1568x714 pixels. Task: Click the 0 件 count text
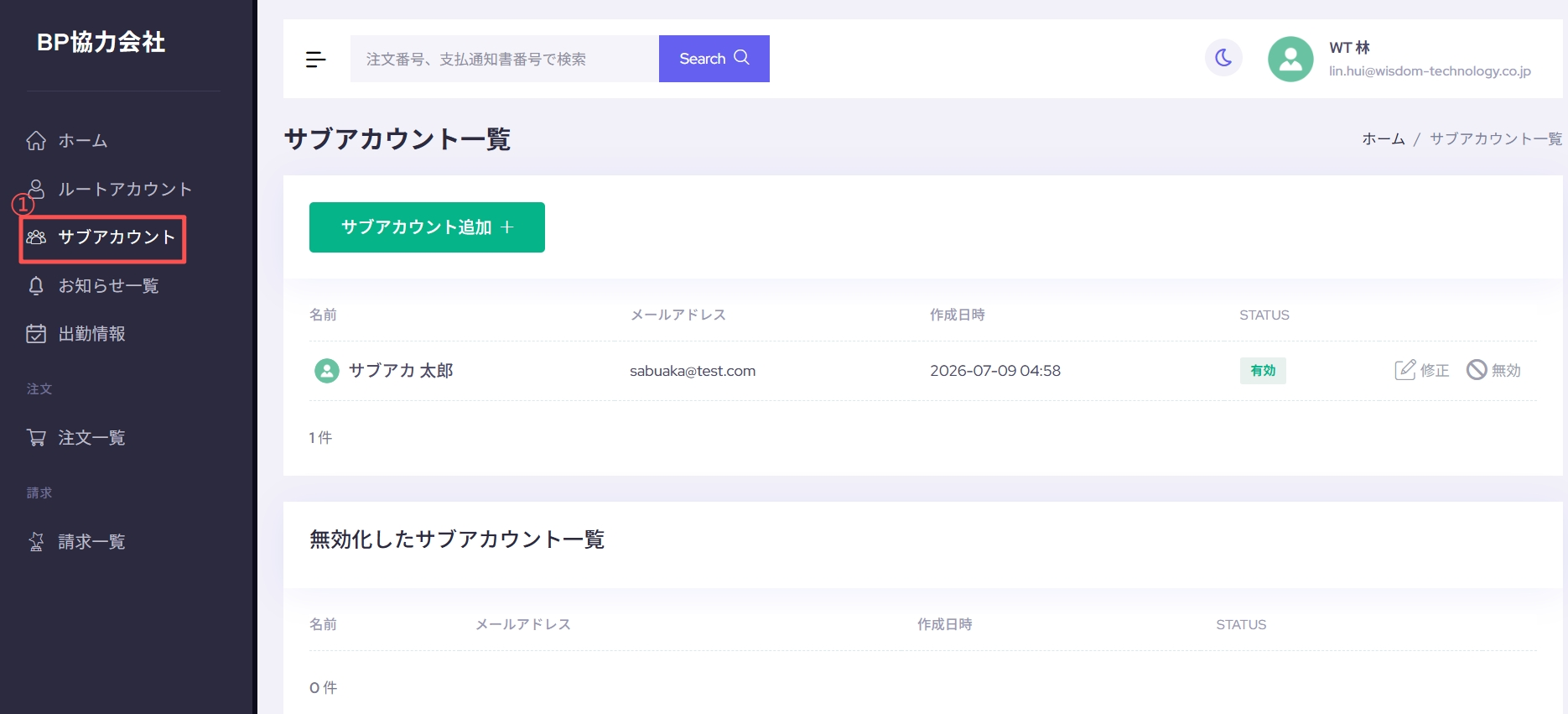click(x=323, y=688)
